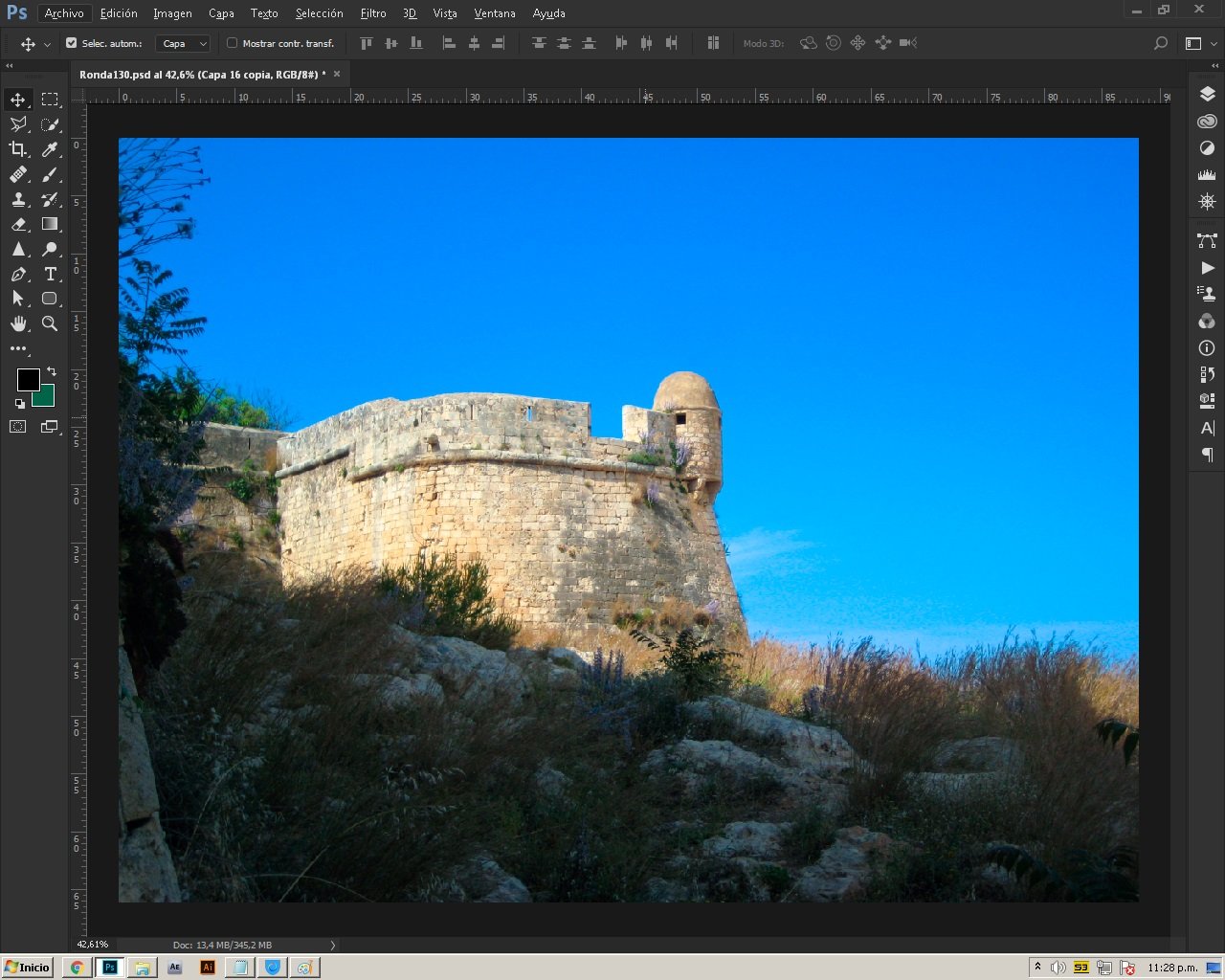The image size is (1225, 980).
Task: Expand the status bar info arrow
Action: (x=333, y=946)
